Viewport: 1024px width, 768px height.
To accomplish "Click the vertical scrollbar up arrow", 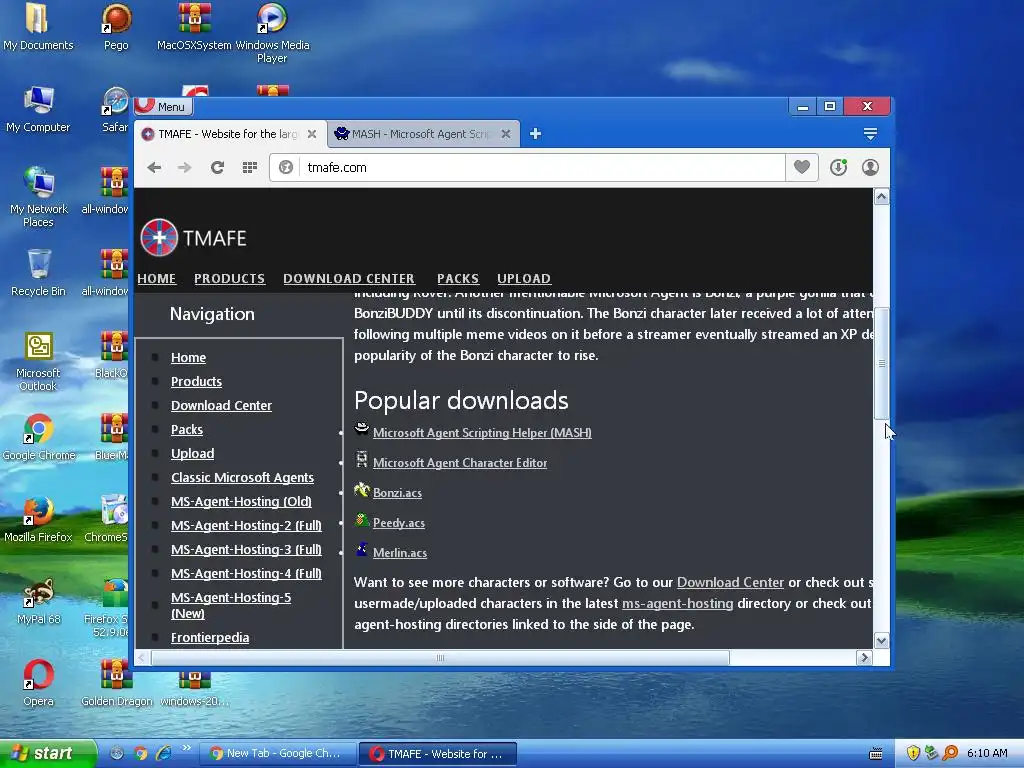I will point(881,197).
